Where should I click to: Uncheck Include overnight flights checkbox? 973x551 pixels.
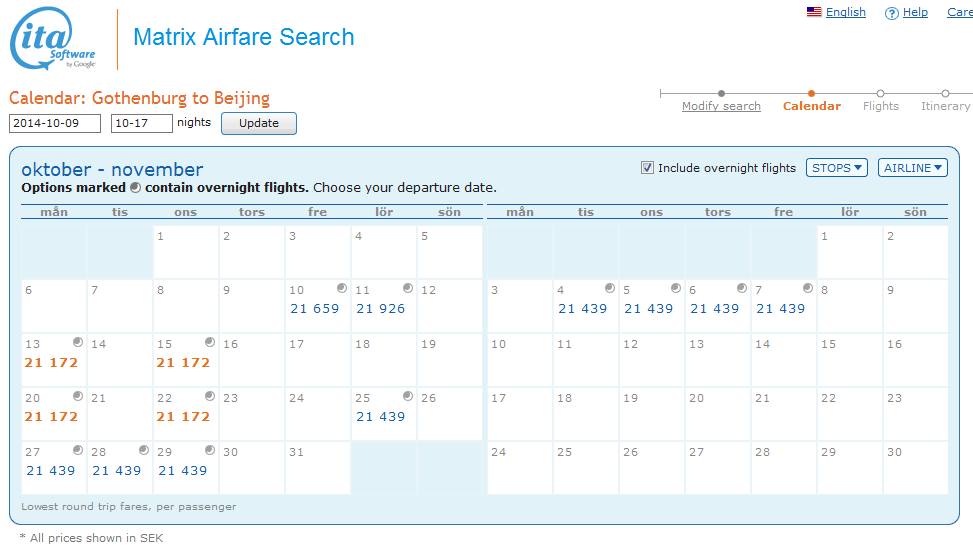[x=648, y=168]
